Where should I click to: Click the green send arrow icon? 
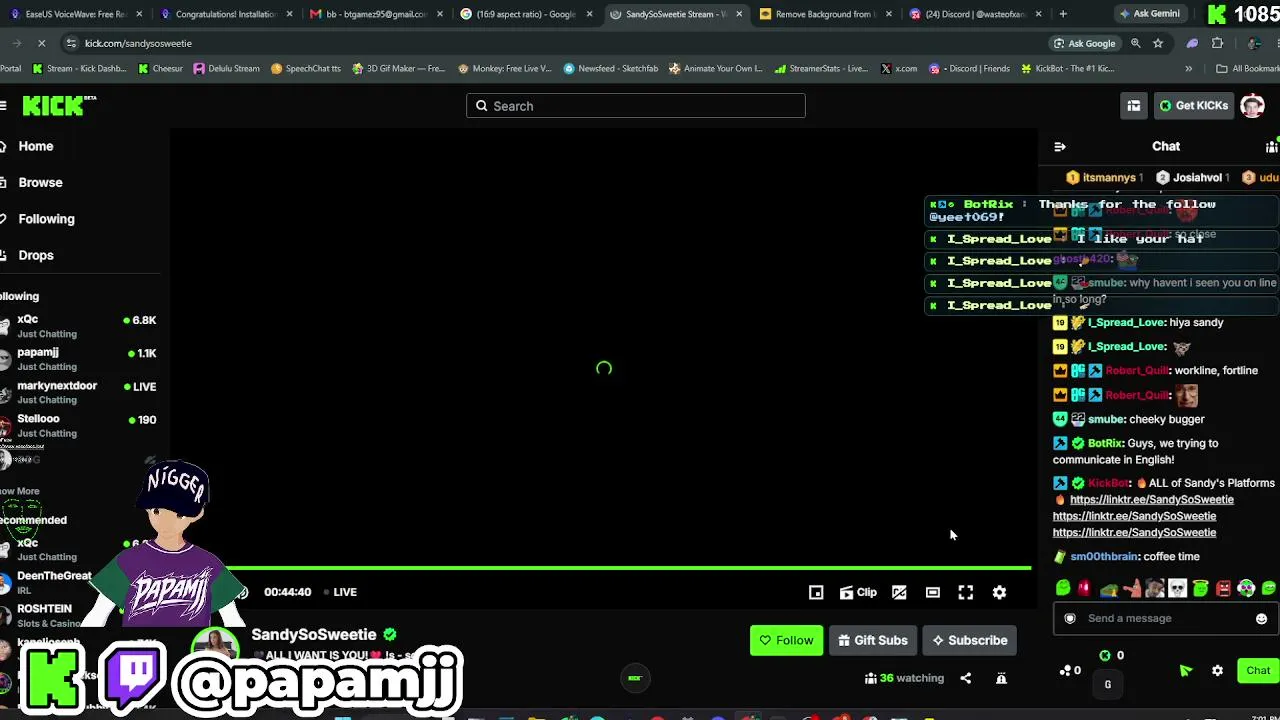coord(1185,670)
